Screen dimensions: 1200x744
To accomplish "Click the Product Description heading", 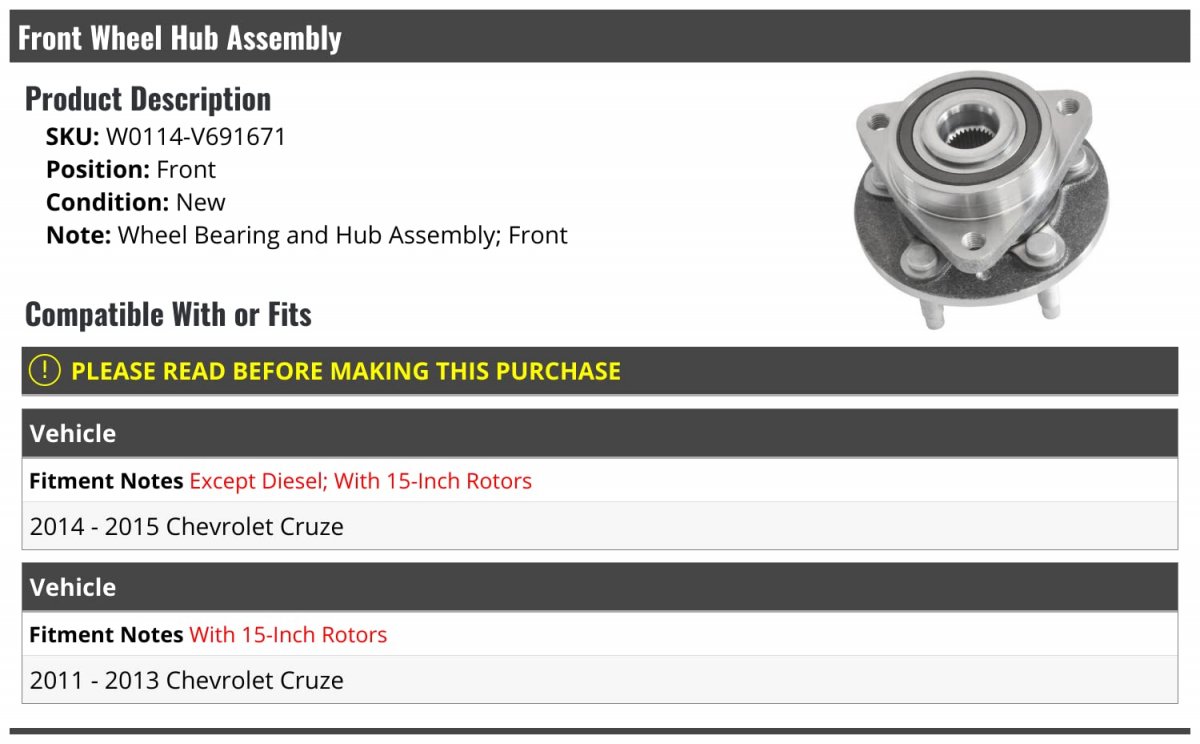I will 148,99.
